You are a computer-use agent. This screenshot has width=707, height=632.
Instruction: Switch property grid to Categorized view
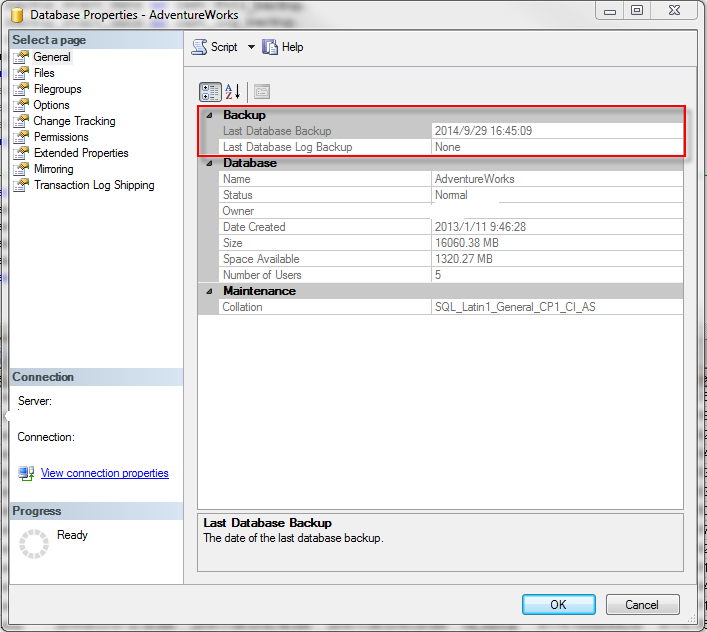pos(210,92)
